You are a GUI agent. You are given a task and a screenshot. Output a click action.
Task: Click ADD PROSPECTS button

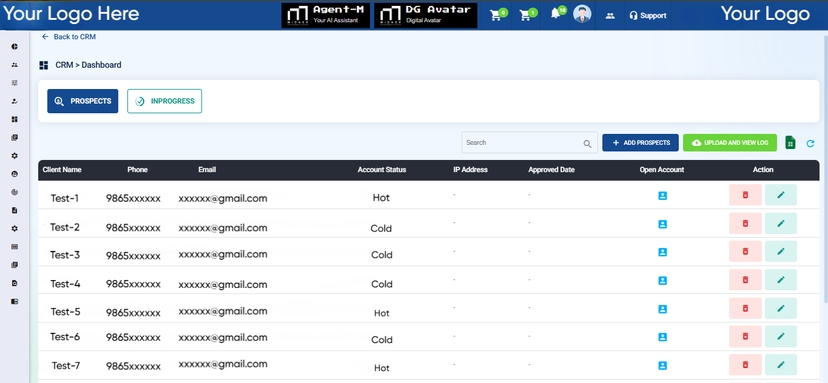(640, 143)
